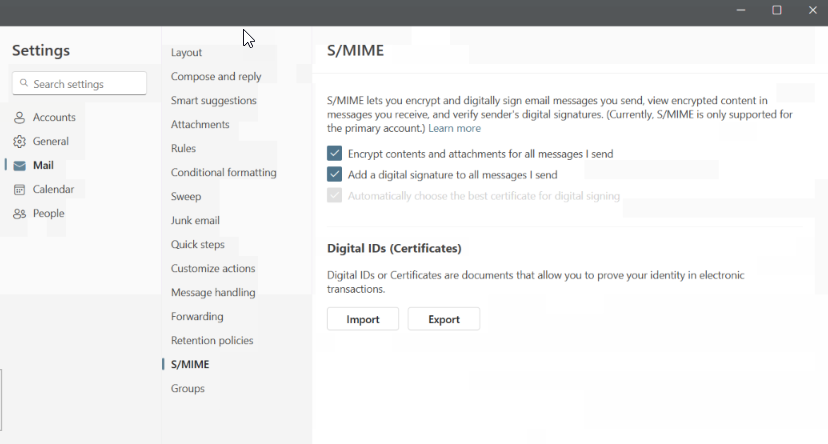
Task: Open the Accounts settings category
Action: (54, 117)
